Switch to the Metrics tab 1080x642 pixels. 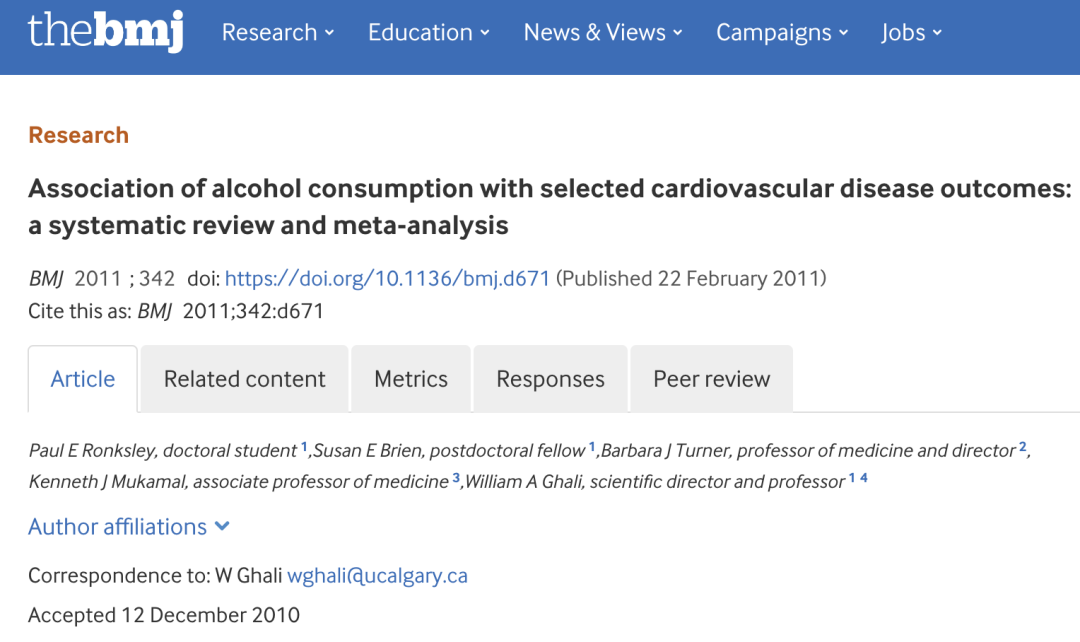click(x=411, y=379)
